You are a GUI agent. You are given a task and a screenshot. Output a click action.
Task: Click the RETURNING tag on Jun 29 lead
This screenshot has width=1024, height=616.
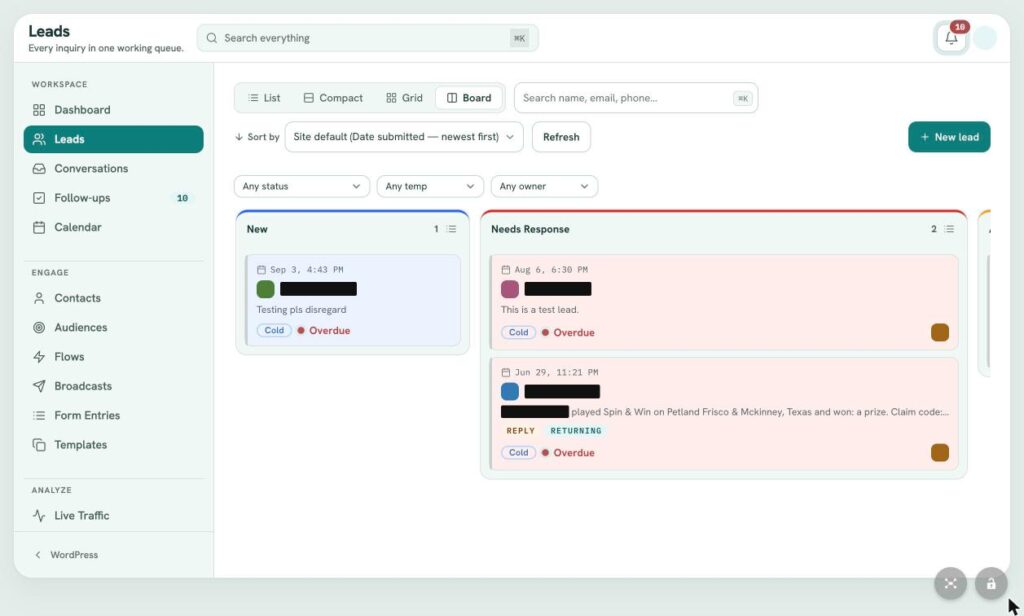(575, 430)
